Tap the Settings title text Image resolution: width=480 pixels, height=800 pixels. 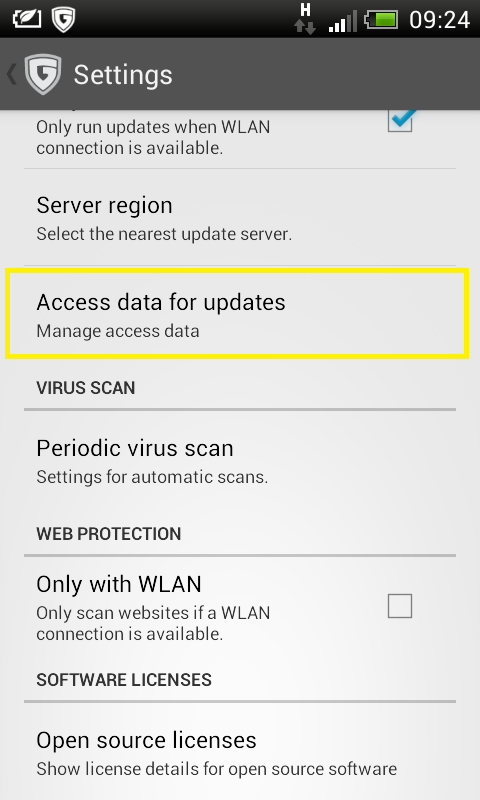click(x=123, y=76)
